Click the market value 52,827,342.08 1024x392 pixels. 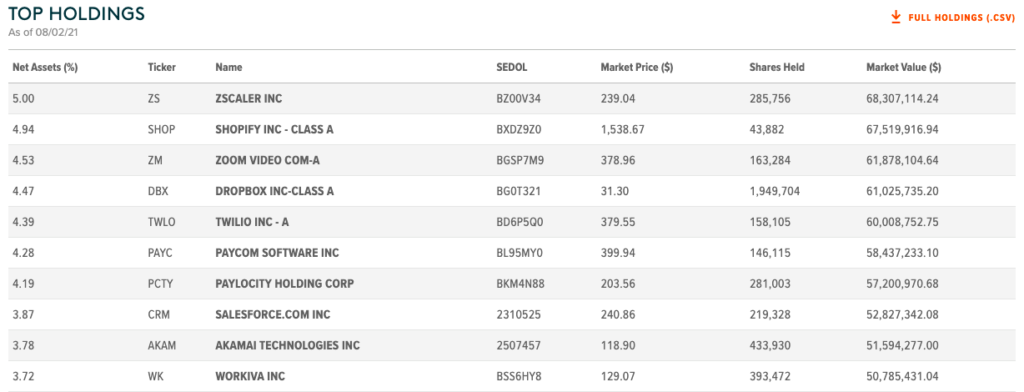903,315
